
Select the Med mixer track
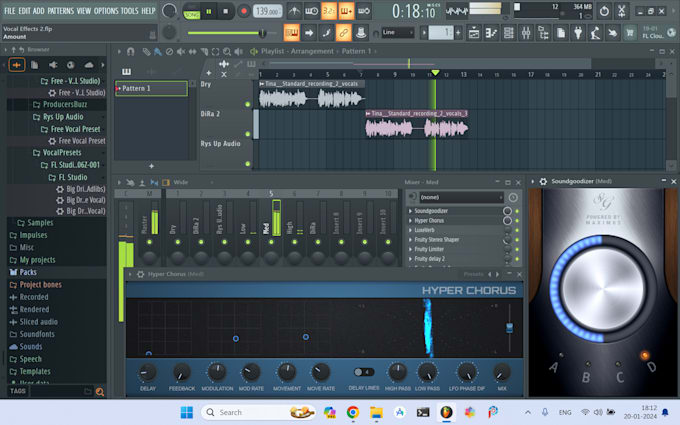click(x=271, y=230)
